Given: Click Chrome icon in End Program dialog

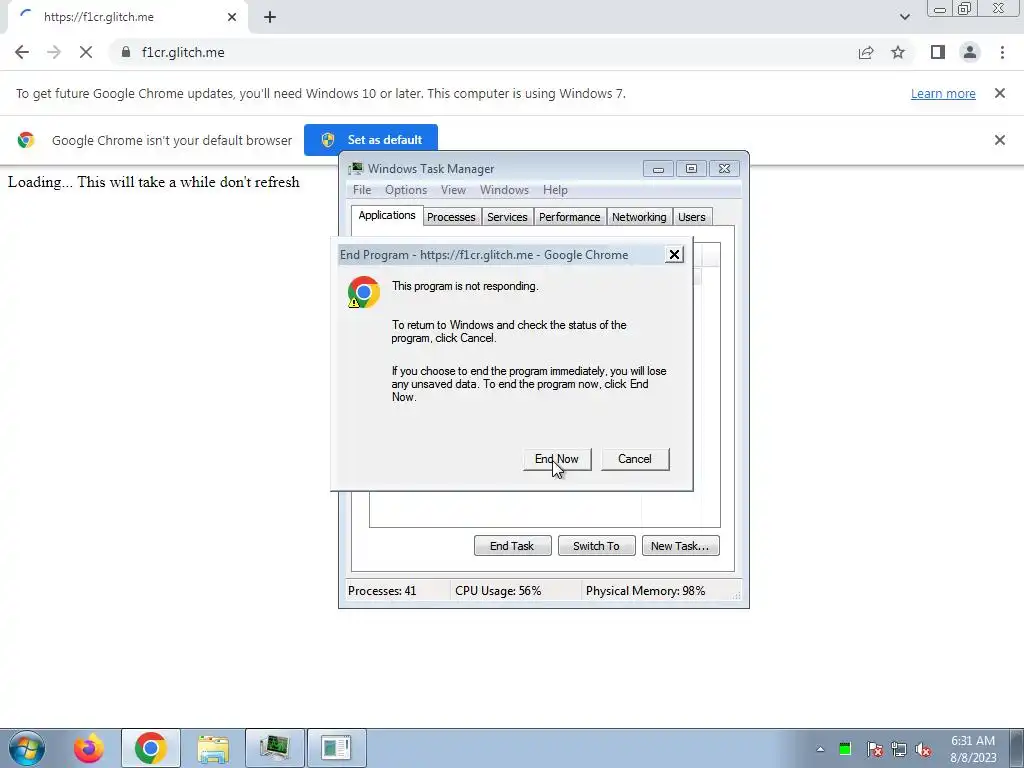Looking at the screenshot, I should pyautogui.click(x=363, y=292).
